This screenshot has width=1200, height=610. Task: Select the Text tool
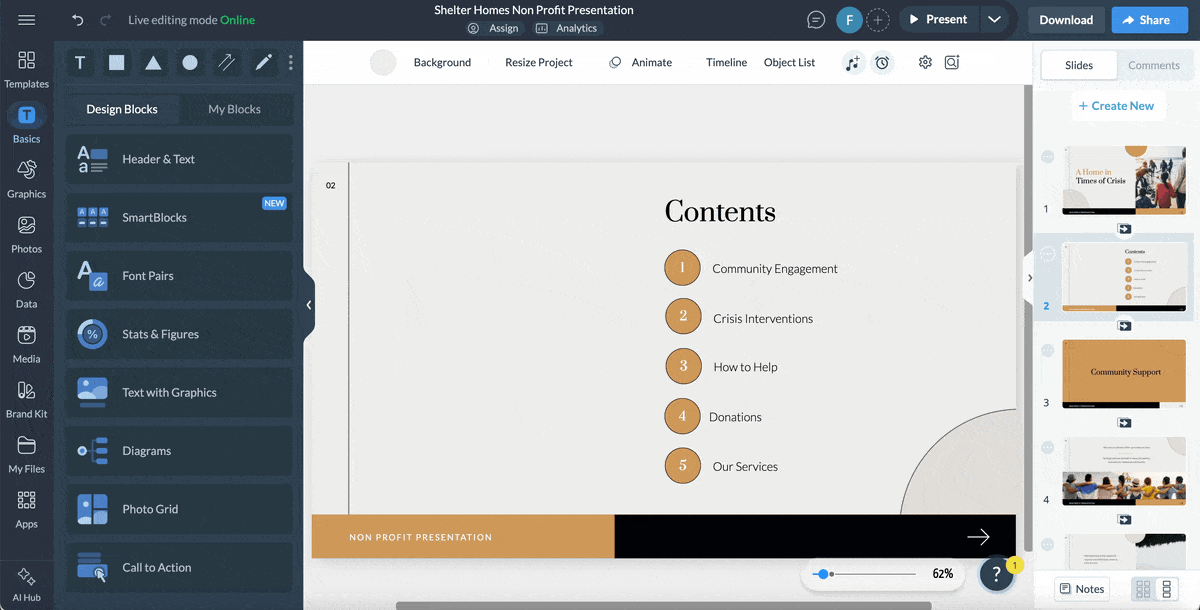(x=80, y=63)
